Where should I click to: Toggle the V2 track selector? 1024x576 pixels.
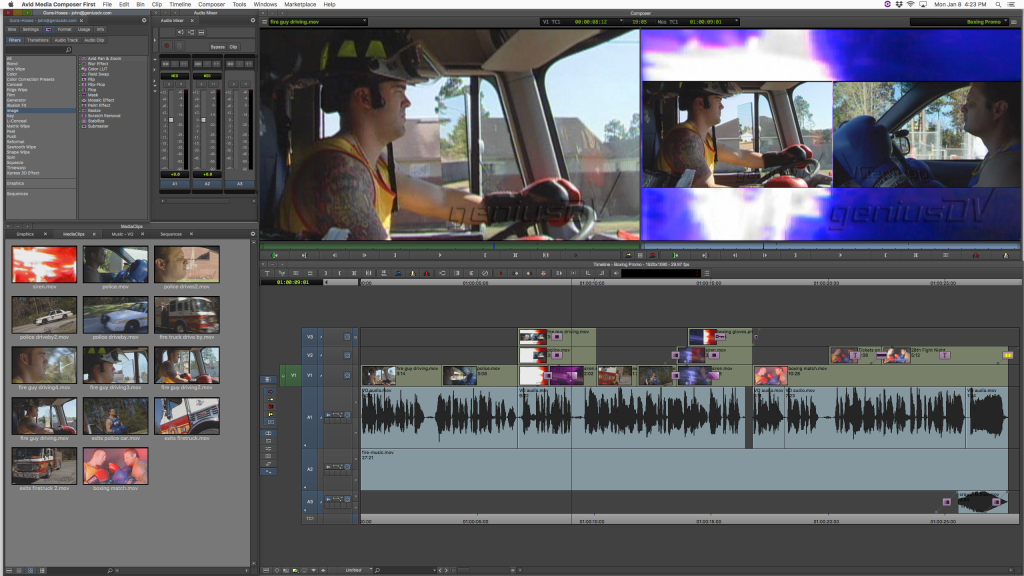tap(310, 355)
